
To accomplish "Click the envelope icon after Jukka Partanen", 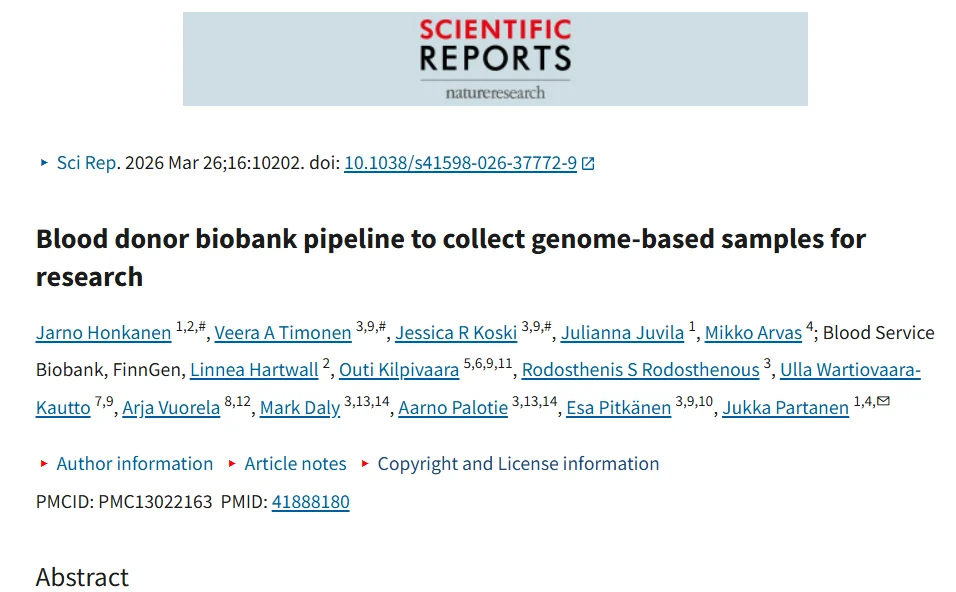I will (x=883, y=402).
